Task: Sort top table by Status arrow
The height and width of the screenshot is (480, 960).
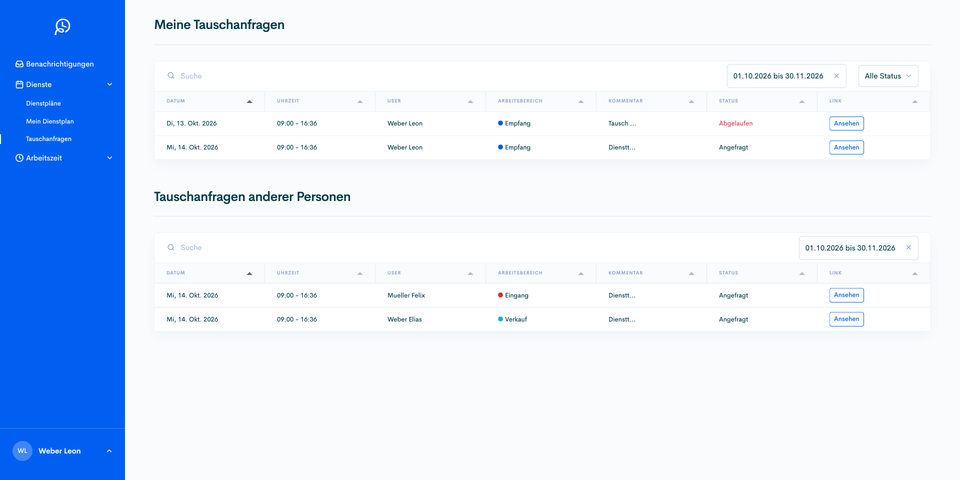Action: point(801,102)
